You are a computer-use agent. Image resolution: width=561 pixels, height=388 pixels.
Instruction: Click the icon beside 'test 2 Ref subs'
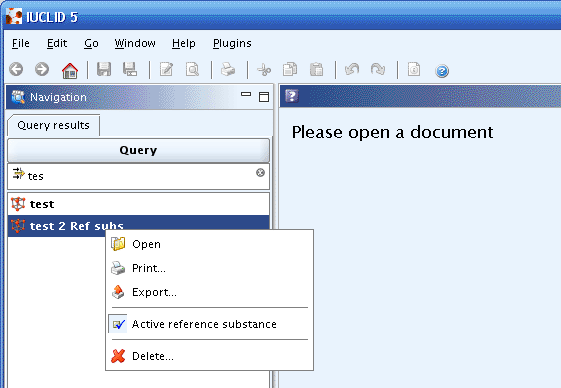tap(18, 226)
